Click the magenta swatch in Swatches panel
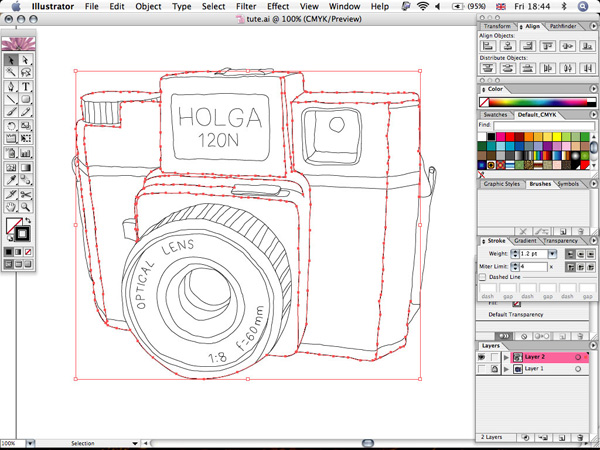This screenshot has width=600, height=450. point(500,137)
